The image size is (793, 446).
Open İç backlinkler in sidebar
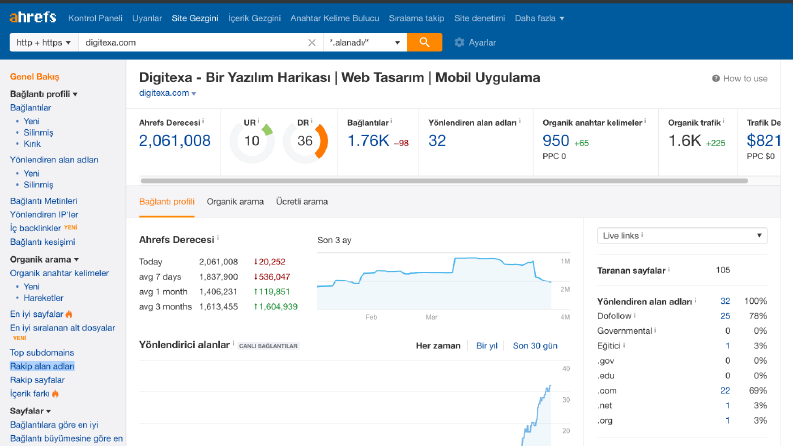click(x=35, y=228)
